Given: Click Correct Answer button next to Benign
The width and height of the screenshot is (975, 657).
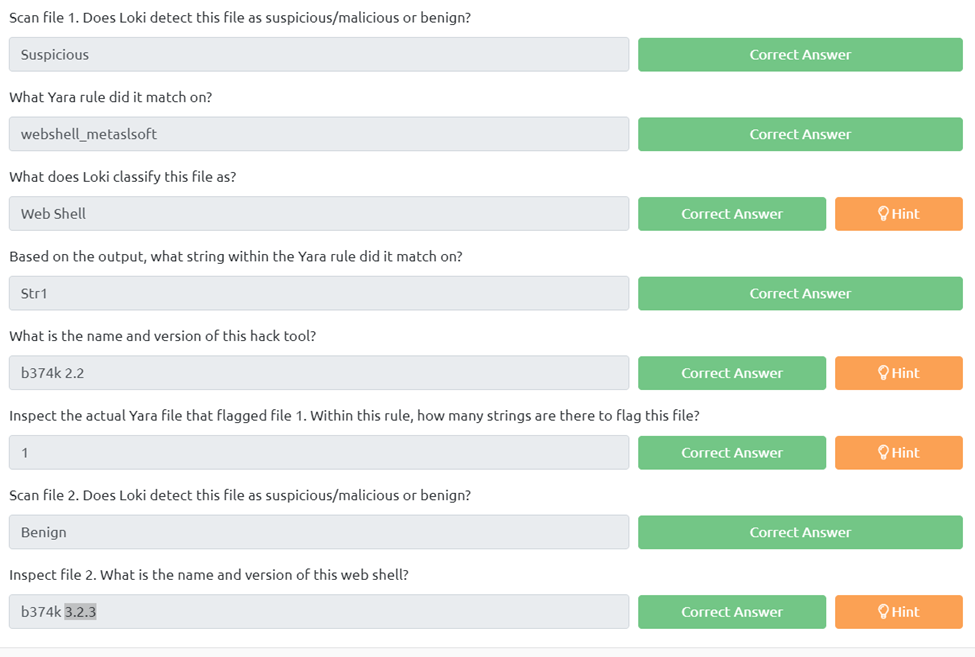Looking at the screenshot, I should click(x=800, y=532).
